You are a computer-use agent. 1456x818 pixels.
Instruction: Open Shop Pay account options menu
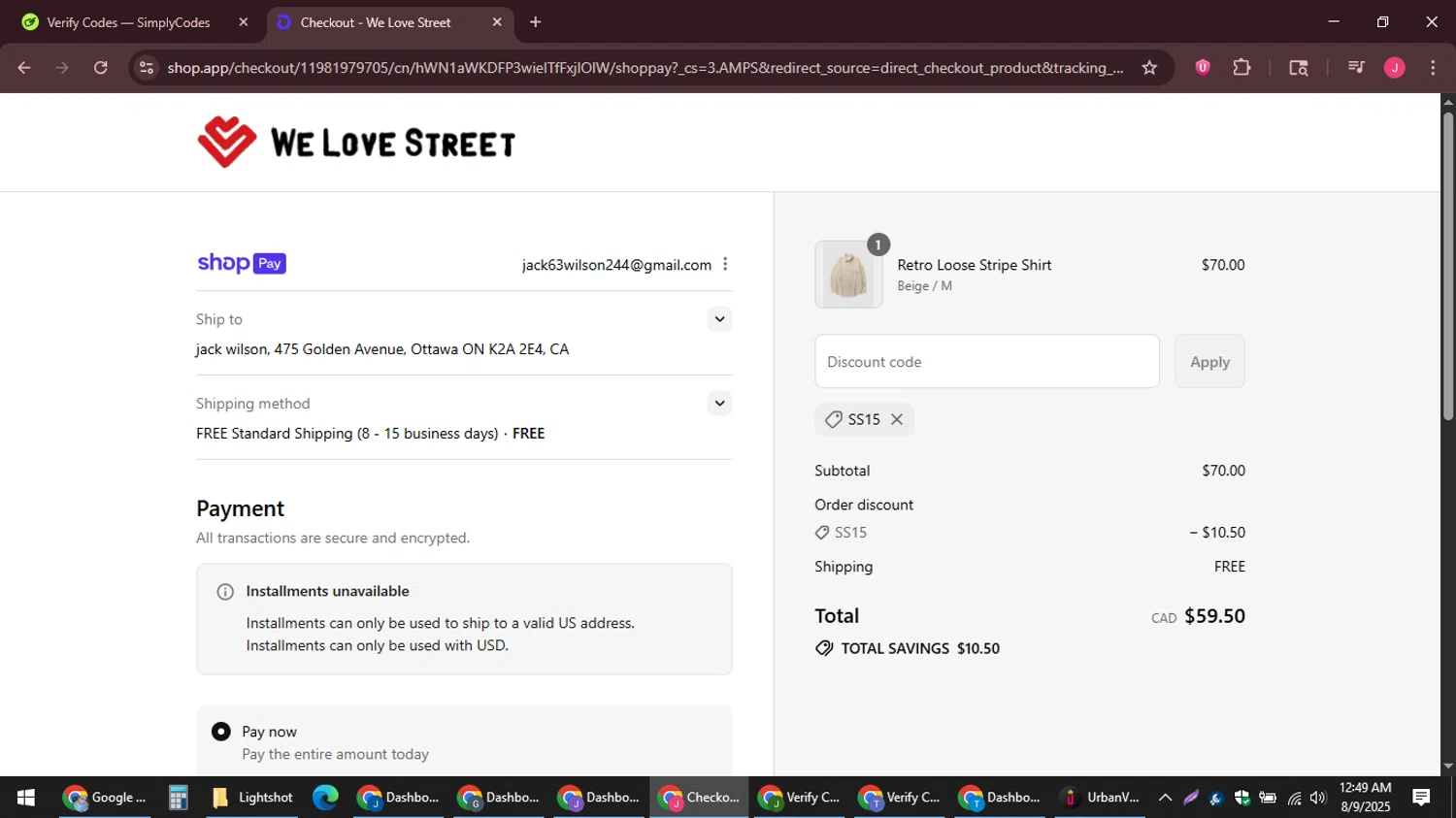tap(725, 264)
